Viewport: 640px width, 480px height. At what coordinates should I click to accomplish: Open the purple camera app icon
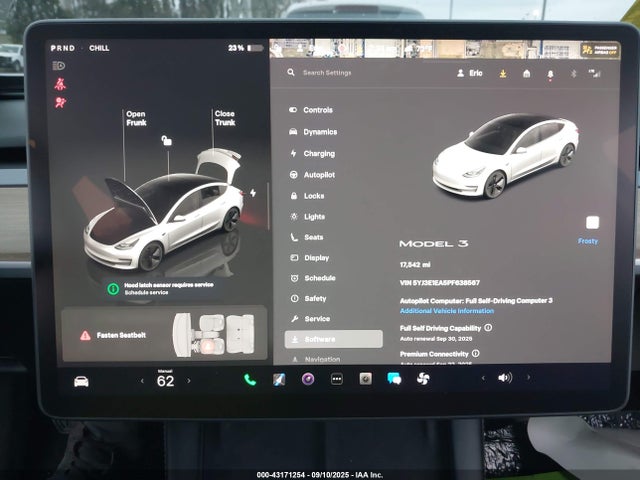coord(308,379)
